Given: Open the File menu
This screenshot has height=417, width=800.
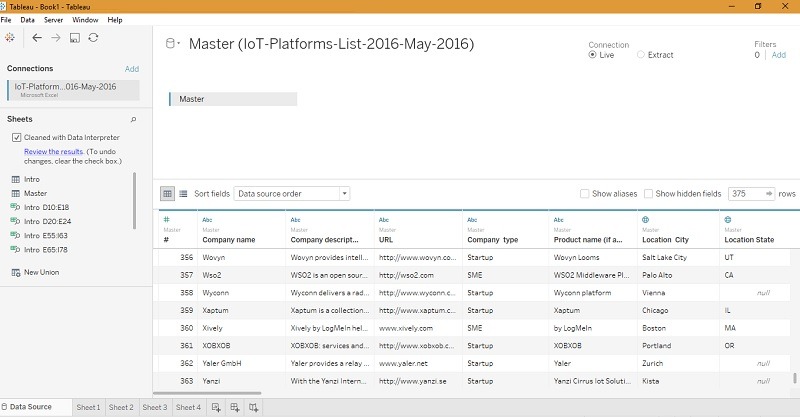Looking at the screenshot, I should tap(6, 20).
